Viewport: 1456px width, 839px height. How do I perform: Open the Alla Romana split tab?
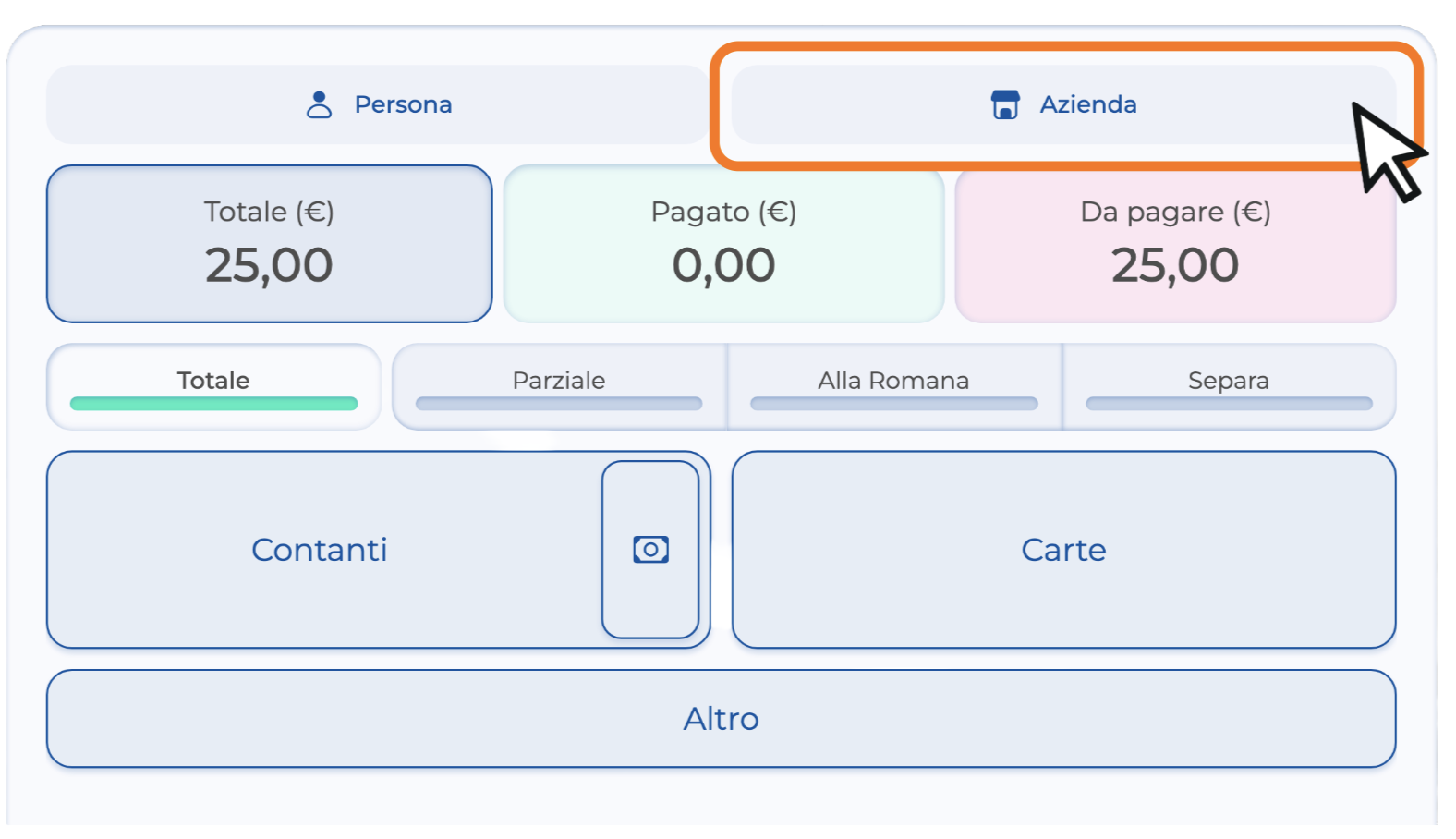click(x=893, y=380)
